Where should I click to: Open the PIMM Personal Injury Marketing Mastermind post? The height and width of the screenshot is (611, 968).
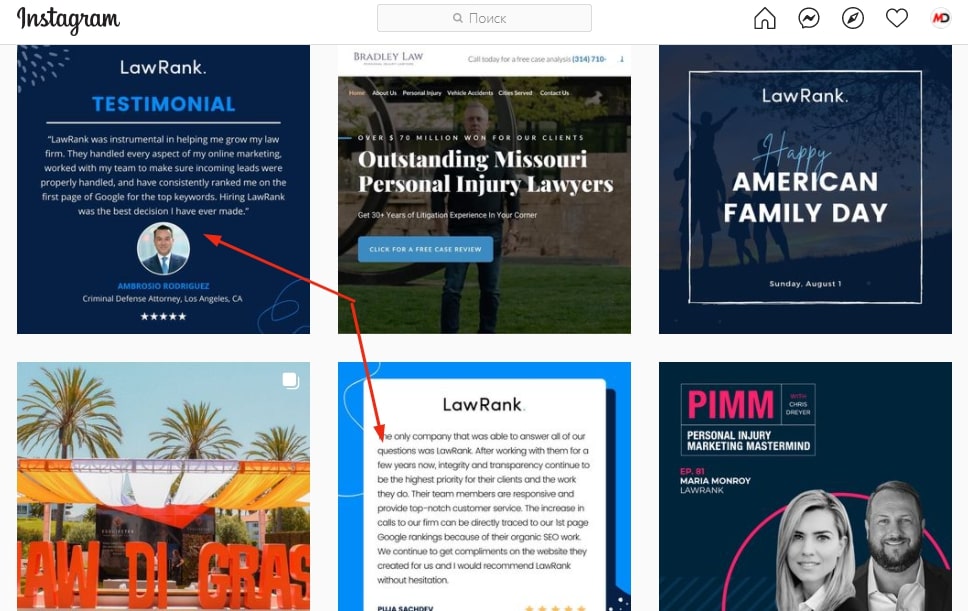click(x=805, y=486)
